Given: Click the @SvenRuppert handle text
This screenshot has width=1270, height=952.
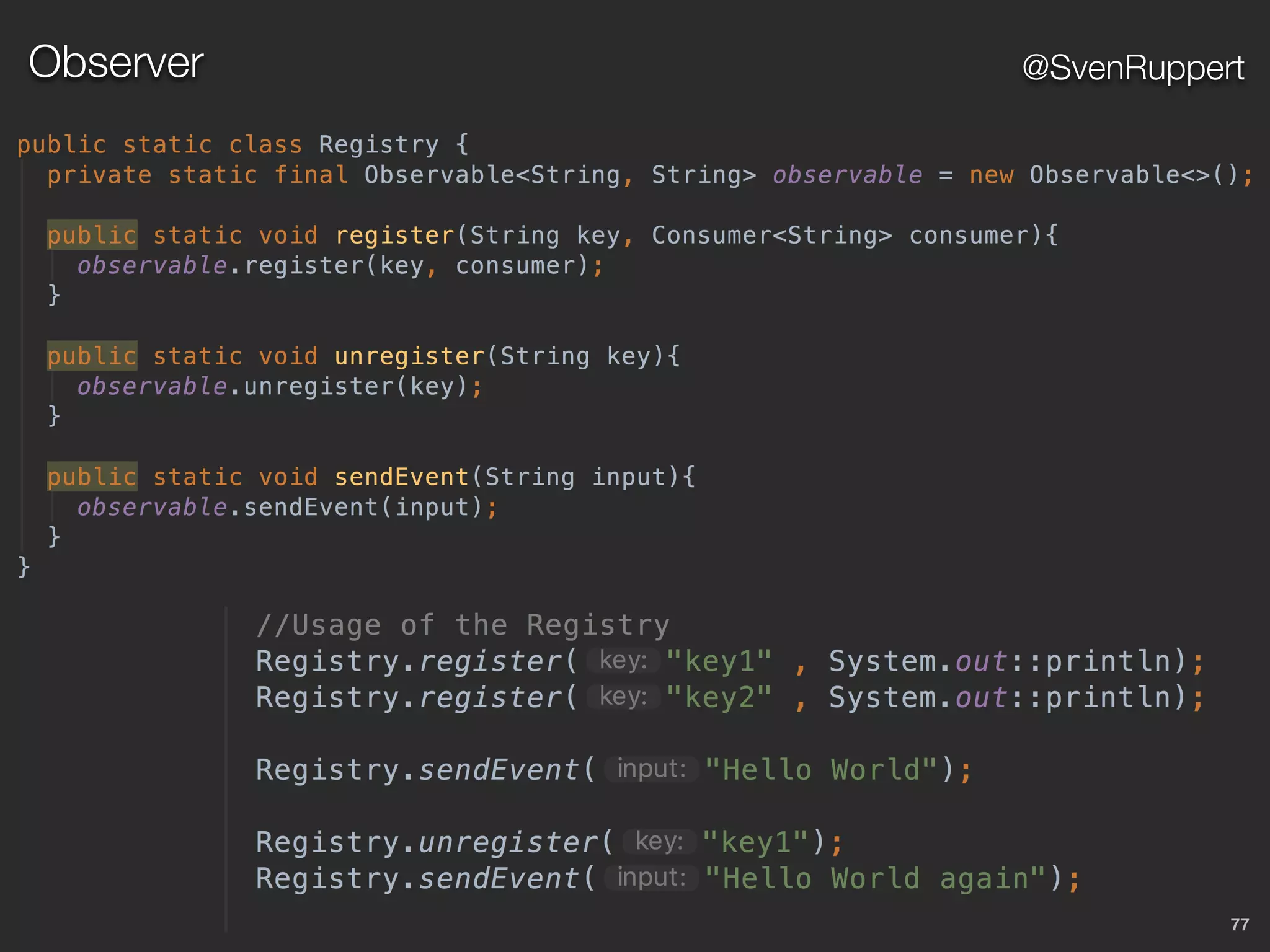Looking at the screenshot, I should click(1132, 68).
